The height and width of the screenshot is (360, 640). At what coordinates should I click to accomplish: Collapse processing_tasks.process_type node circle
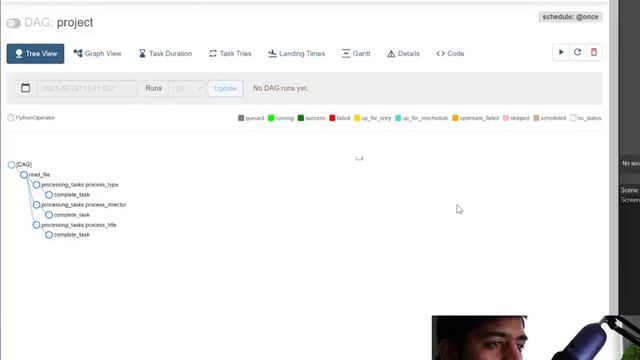click(x=36, y=185)
